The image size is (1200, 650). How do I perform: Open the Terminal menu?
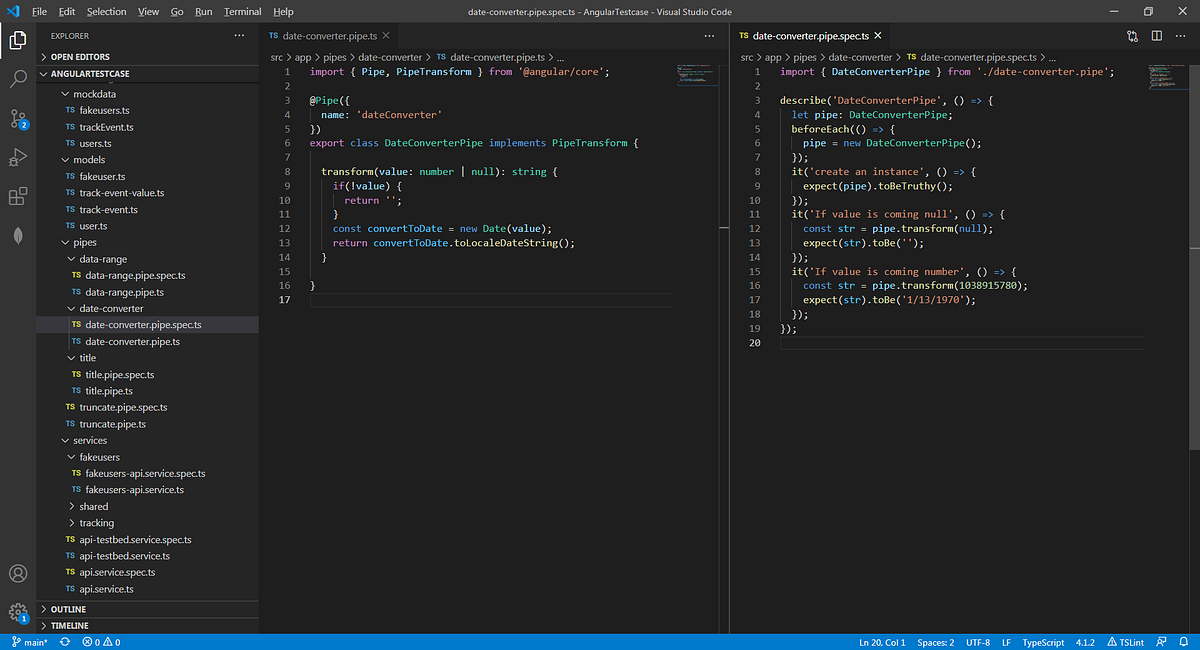coord(242,12)
